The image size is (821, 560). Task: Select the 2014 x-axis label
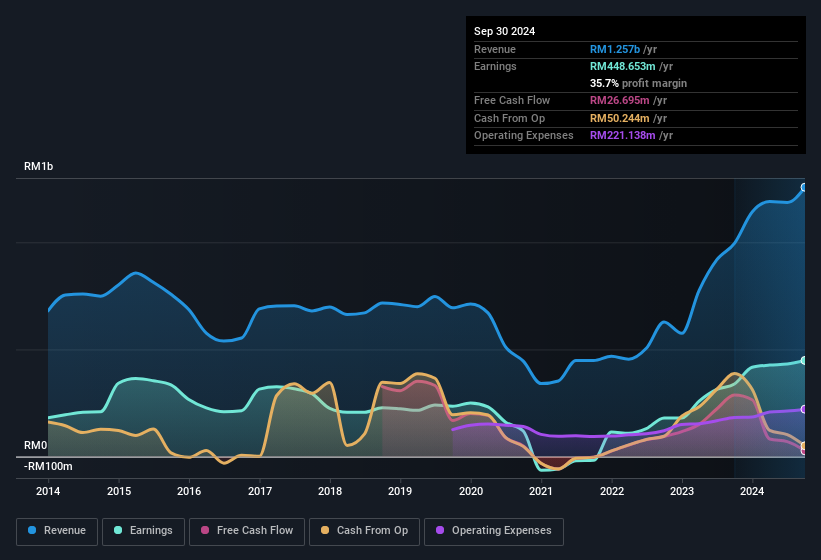point(48,491)
